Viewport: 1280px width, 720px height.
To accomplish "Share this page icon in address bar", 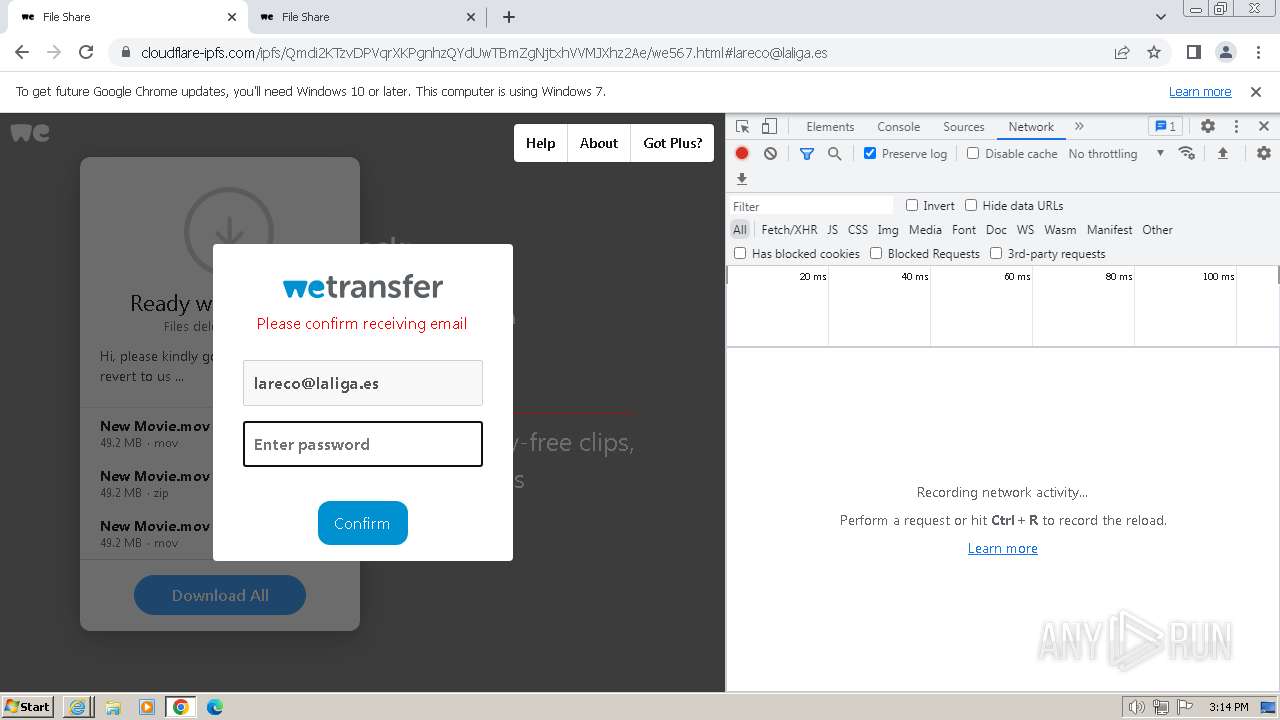I will (x=1122, y=52).
